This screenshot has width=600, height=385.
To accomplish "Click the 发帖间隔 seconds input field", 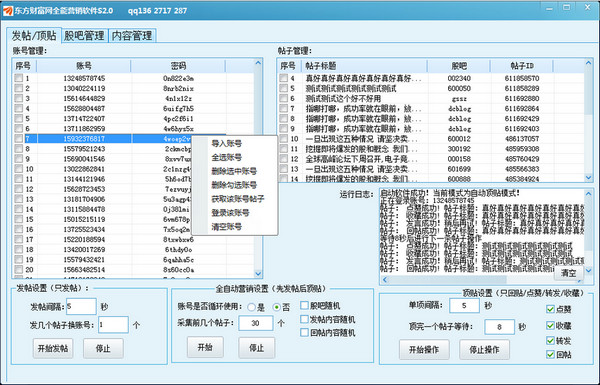I will 81,307.
